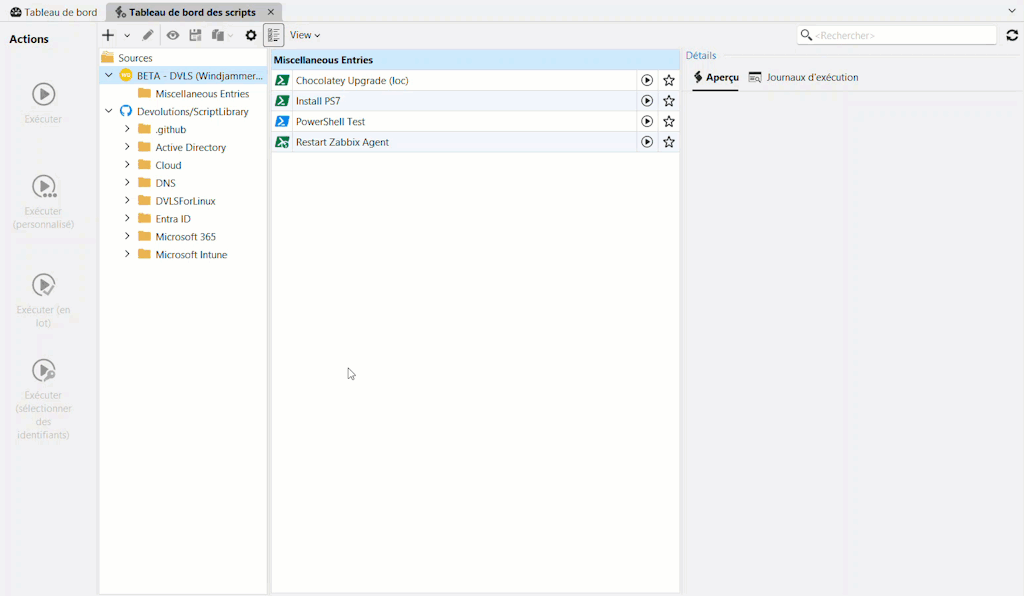Open the settings gear icon
1024x596 pixels.
click(x=251, y=35)
